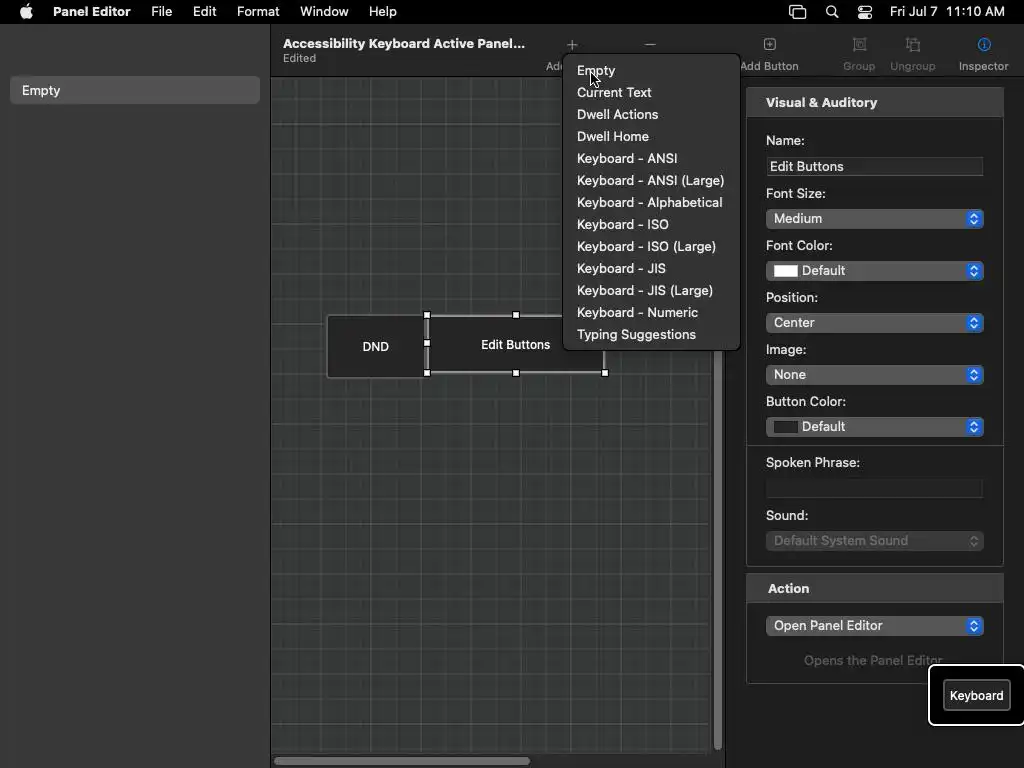Open the Apple menu
1024x768 pixels.
[x=26, y=12]
